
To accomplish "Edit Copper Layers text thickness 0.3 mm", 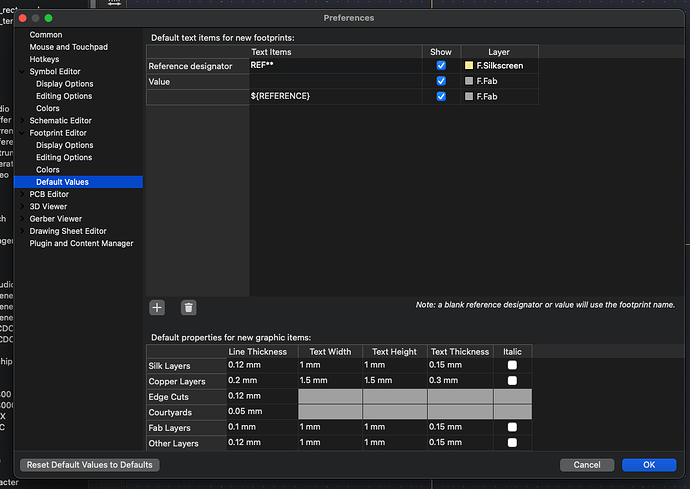I will click(x=460, y=380).
